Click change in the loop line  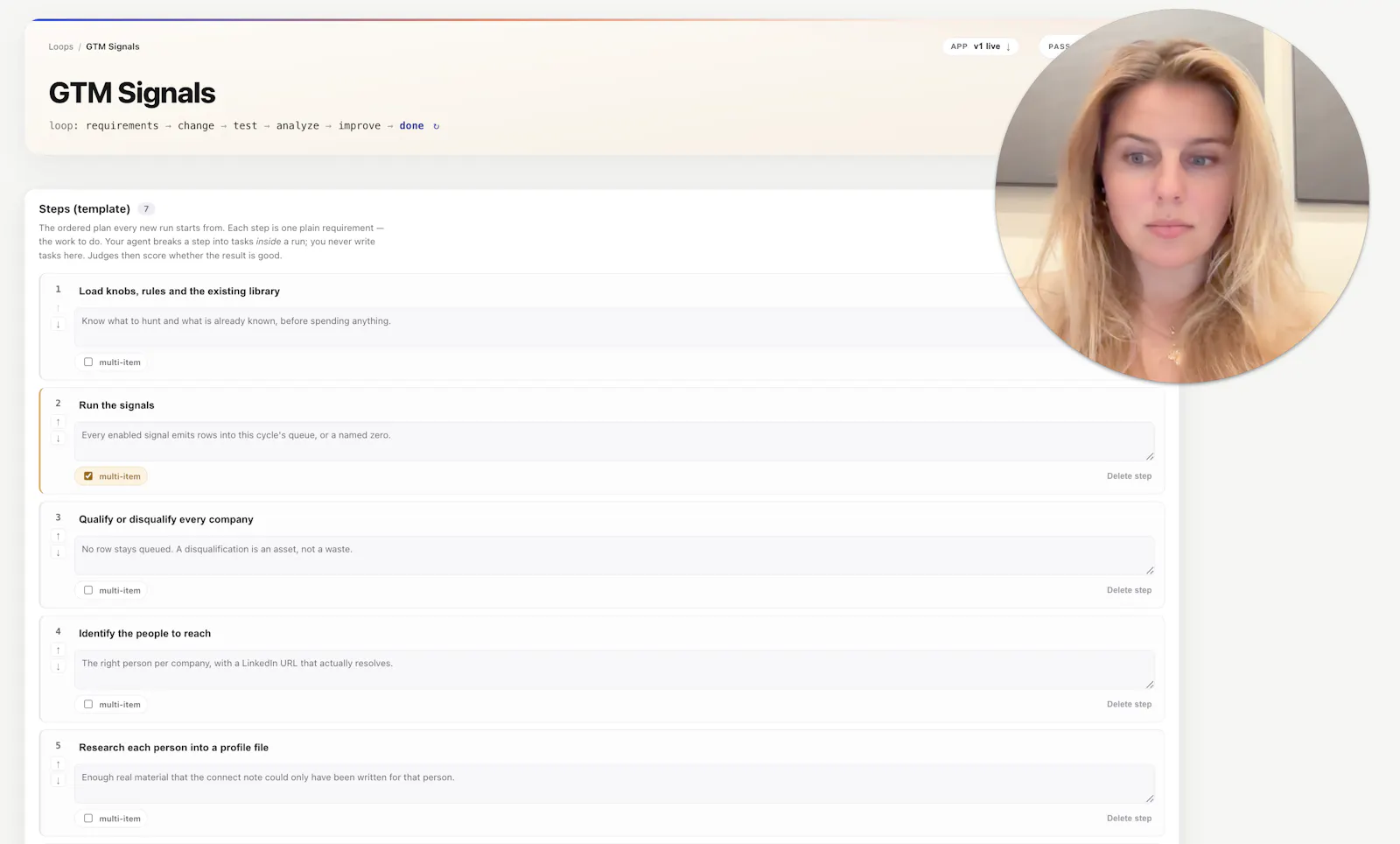196,126
